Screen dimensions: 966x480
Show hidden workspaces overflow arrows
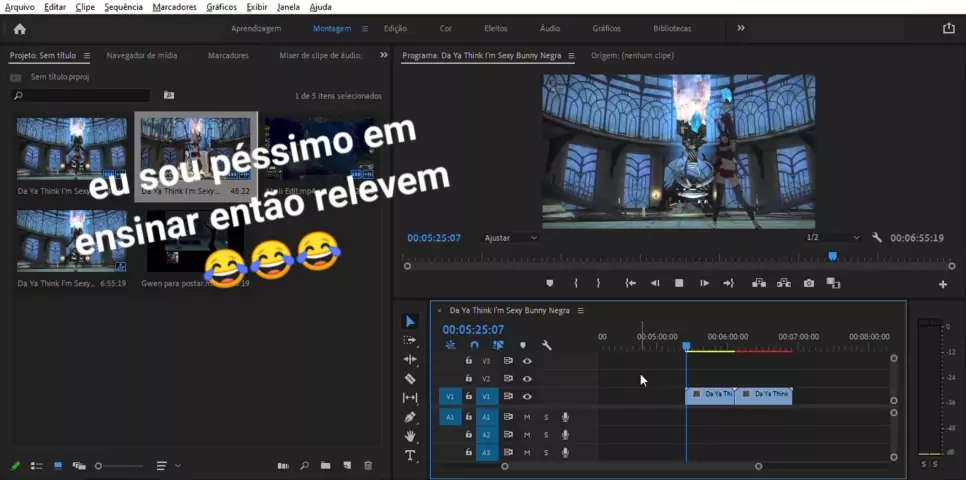point(741,28)
